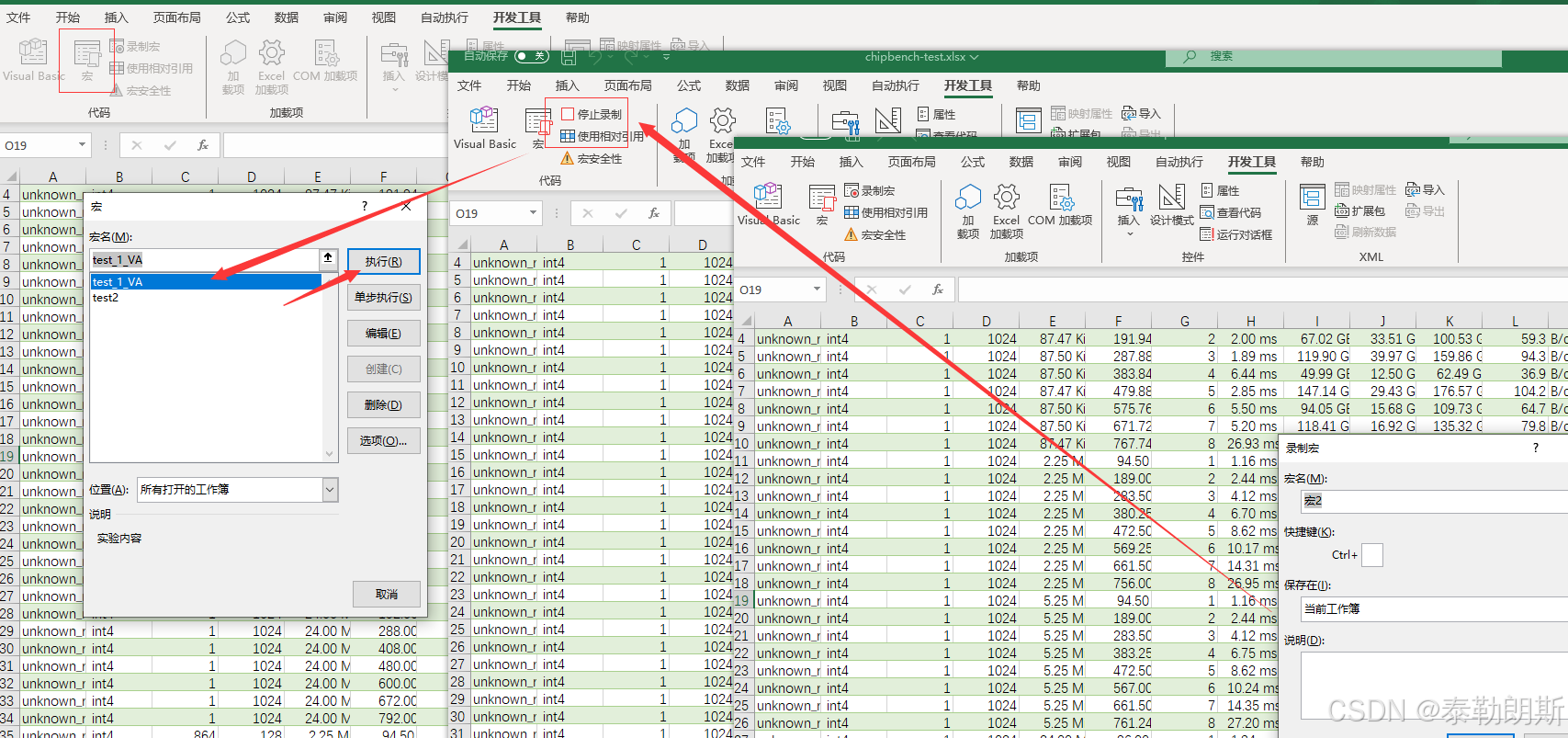This screenshot has width=1568, height=738.
Task: Click 取消 button in 宏 dialog
Action: (387, 595)
